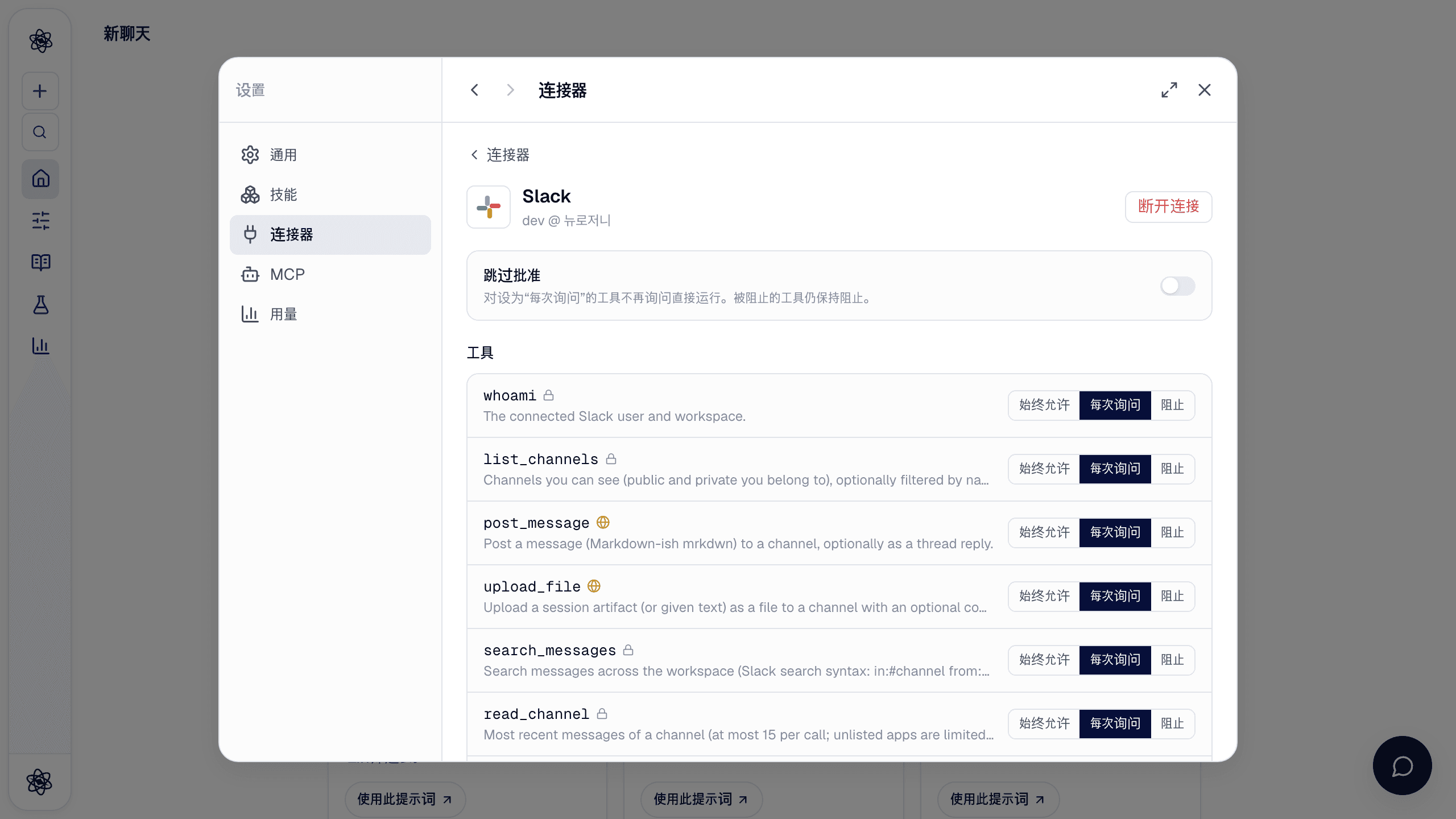Image resolution: width=1456 pixels, height=819 pixels.
Task: Click the new chat plus icon in sidebar
Action: [x=40, y=91]
